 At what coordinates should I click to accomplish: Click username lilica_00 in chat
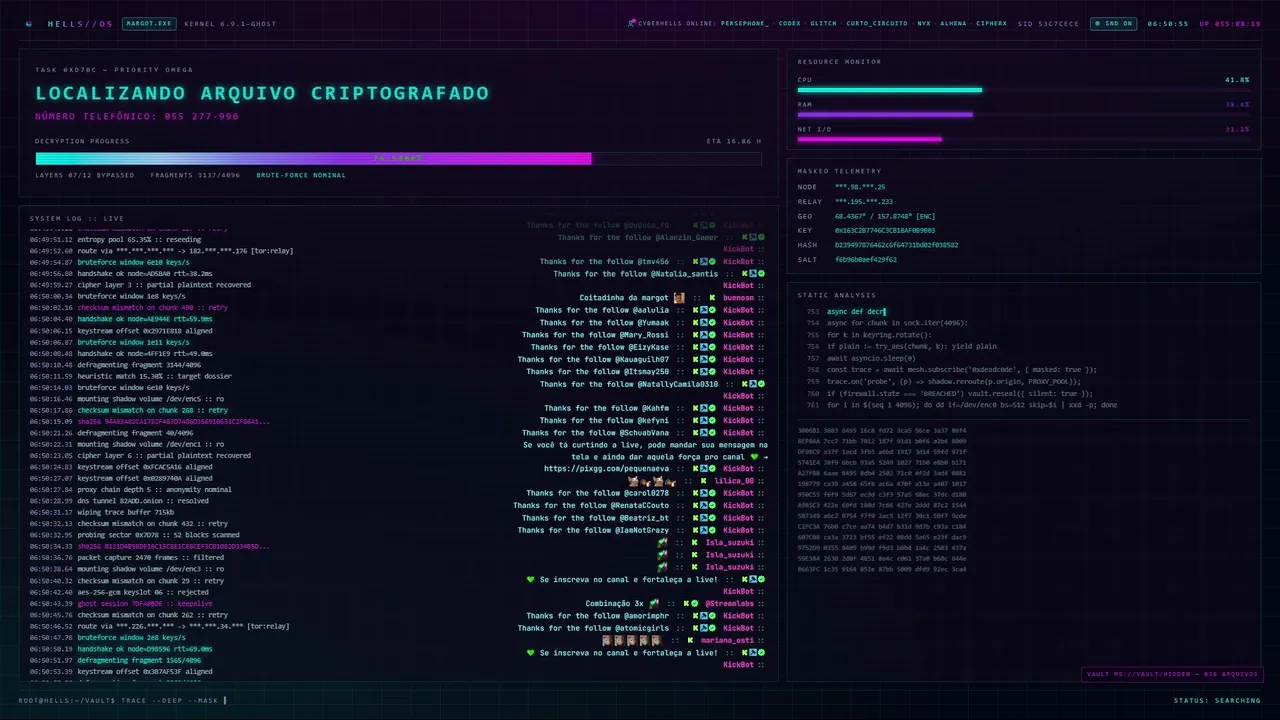click(x=734, y=481)
